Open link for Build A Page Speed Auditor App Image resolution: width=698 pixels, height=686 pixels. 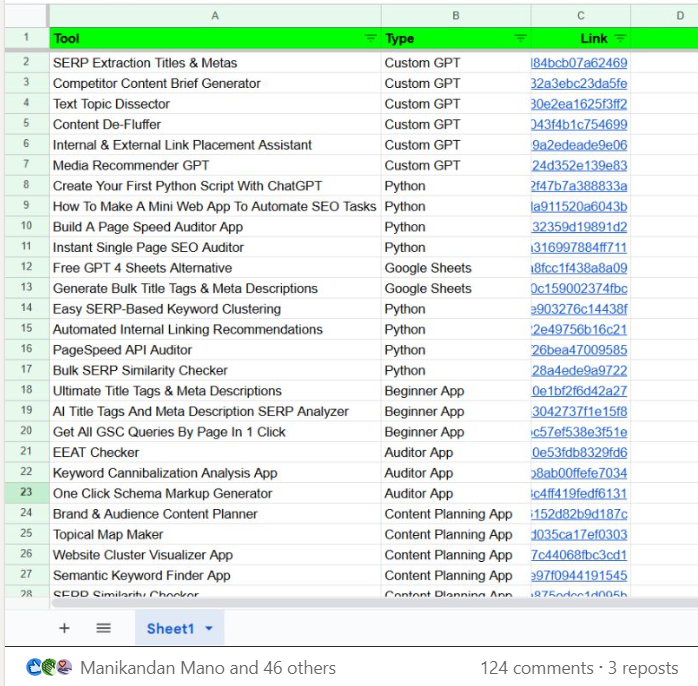click(579, 227)
